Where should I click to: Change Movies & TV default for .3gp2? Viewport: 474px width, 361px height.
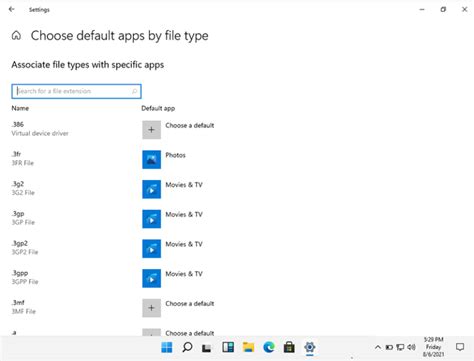[184, 244]
